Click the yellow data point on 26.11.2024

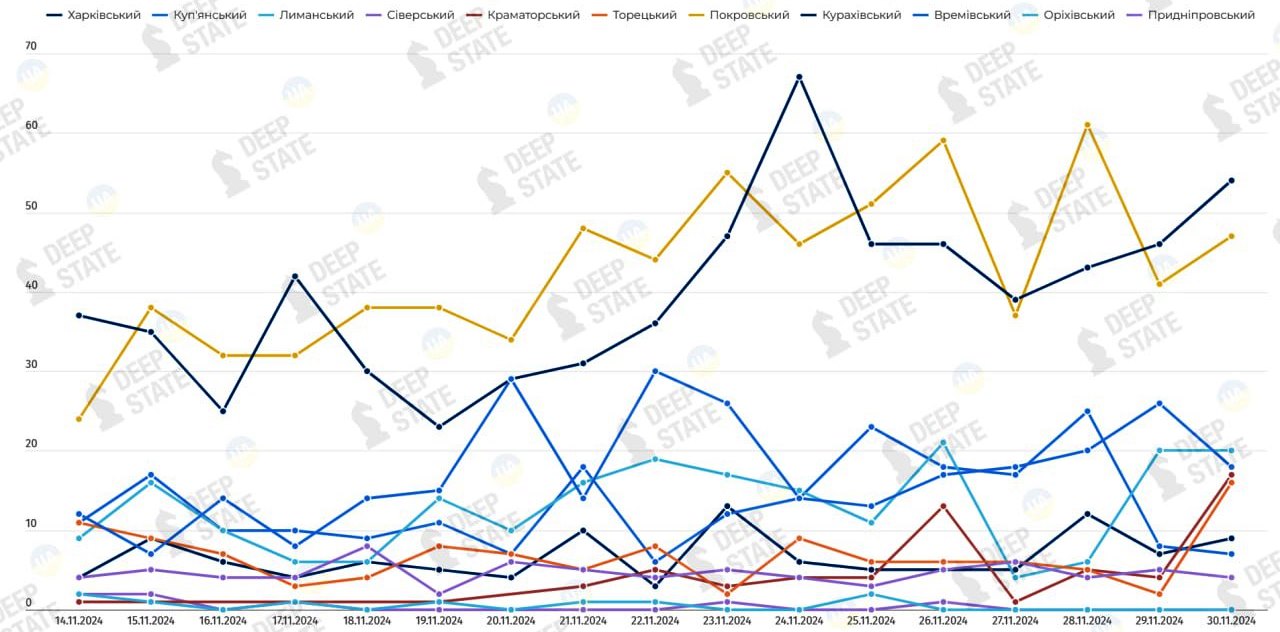coord(943,140)
